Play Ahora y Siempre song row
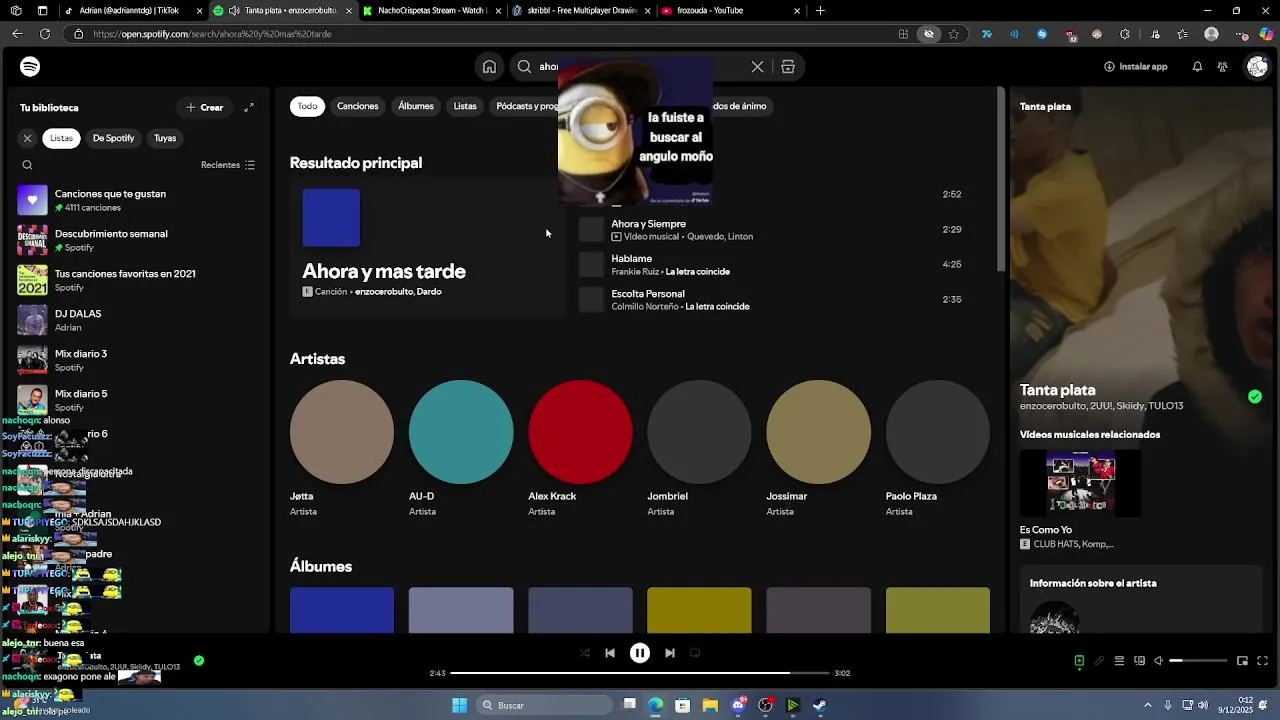The image size is (1280, 720). point(771,230)
